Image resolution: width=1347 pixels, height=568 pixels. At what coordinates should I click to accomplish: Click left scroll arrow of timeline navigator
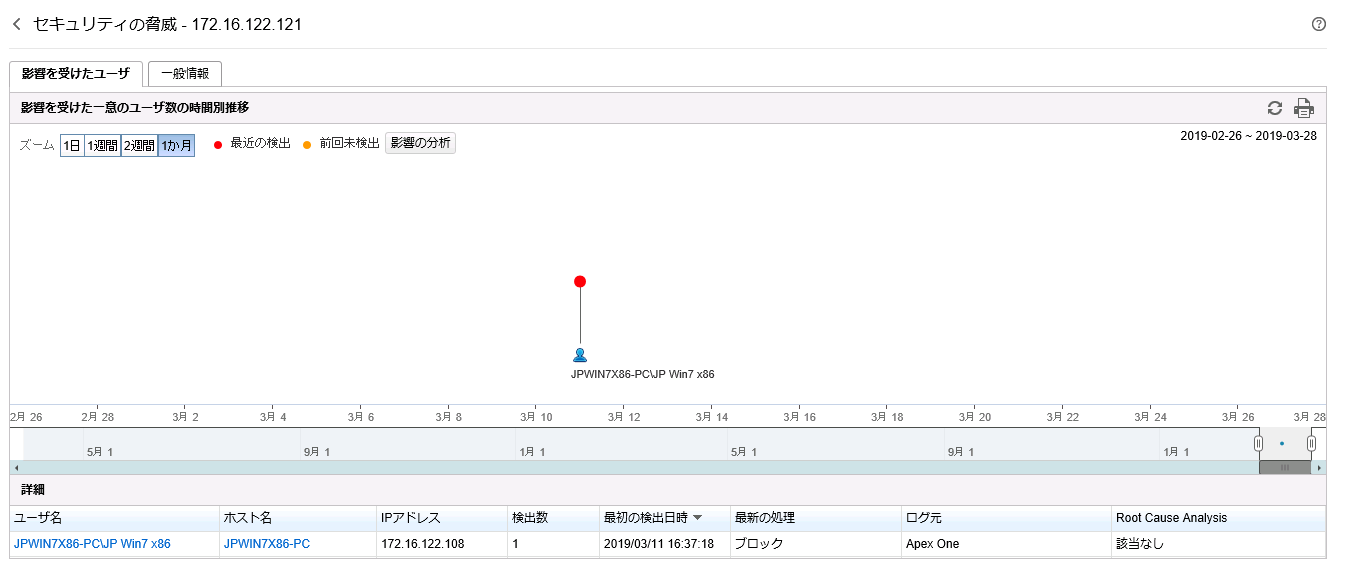tap(15, 467)
